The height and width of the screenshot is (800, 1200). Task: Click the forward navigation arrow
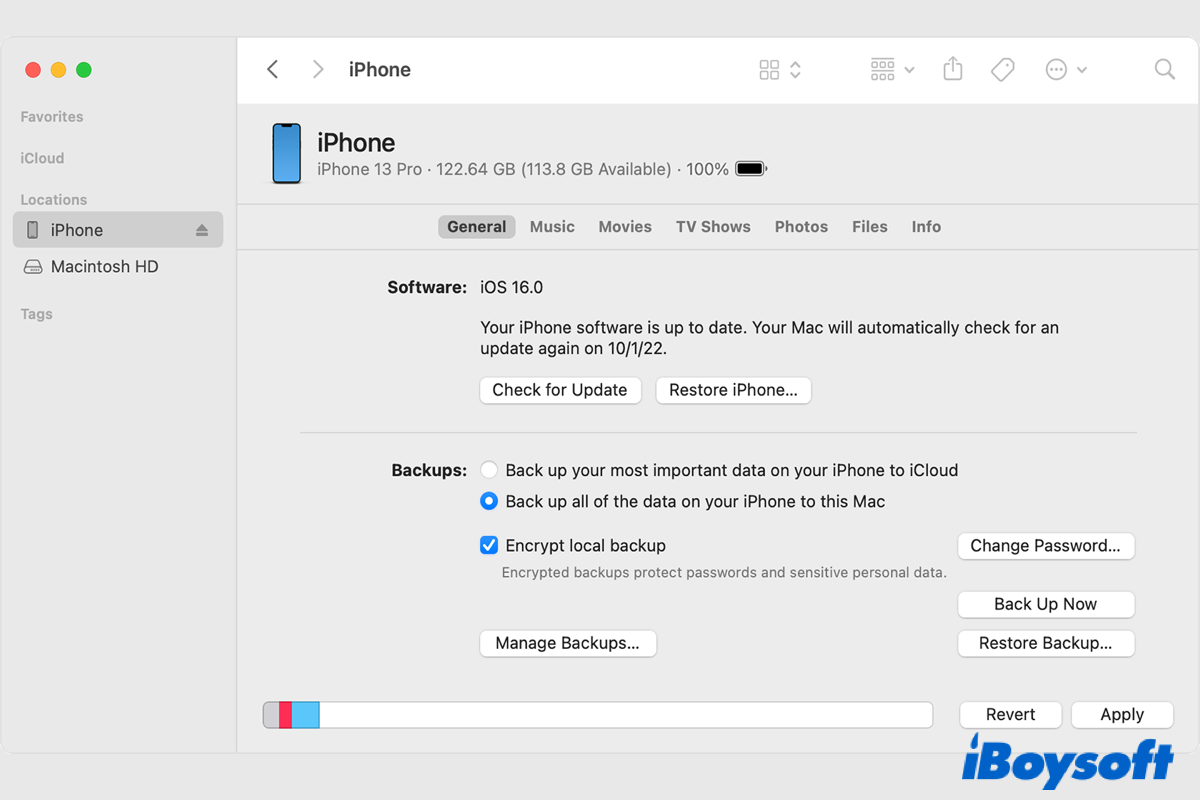(318, 69)
